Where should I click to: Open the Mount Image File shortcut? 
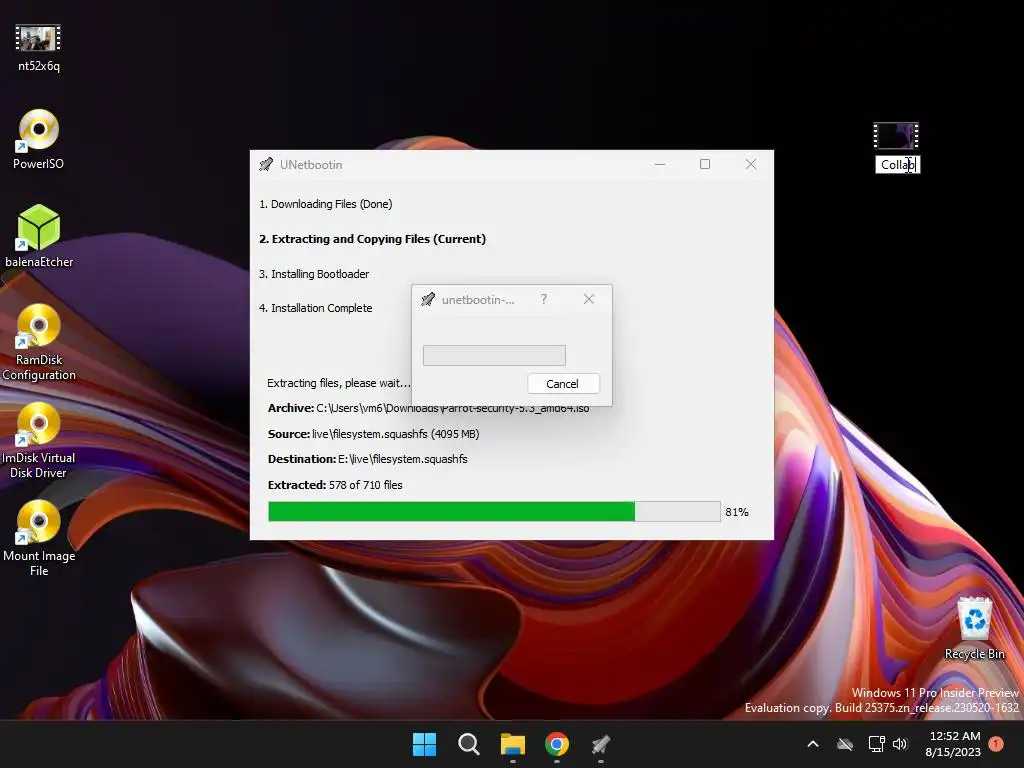pos(39,538)
